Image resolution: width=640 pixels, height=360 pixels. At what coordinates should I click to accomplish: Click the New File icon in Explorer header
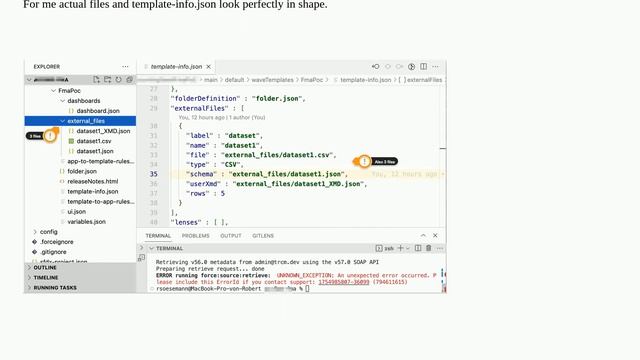click(96, 80)
